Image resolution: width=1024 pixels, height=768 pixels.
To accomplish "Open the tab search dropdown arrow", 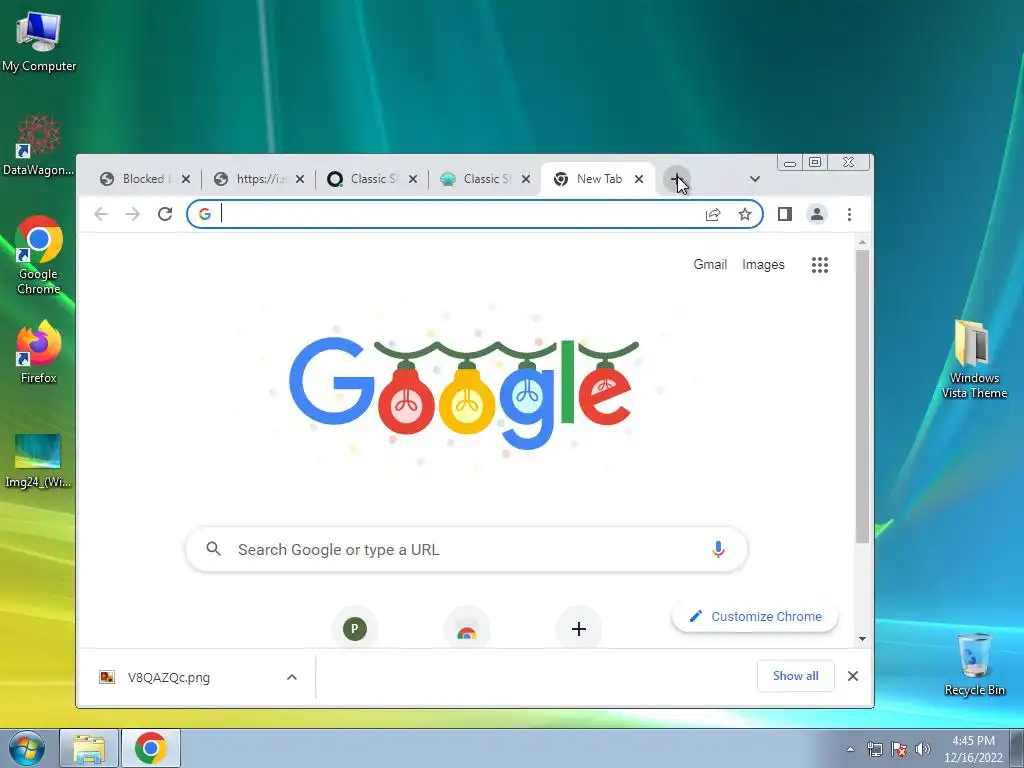I will pyautogui.click(x=754, y=179).
